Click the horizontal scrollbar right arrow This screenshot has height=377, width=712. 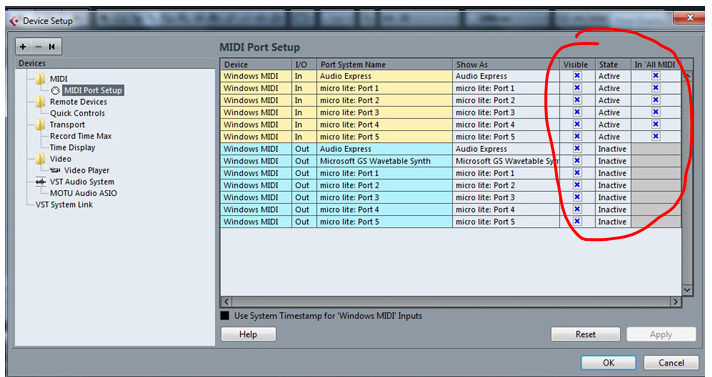(x=675, y=302)
